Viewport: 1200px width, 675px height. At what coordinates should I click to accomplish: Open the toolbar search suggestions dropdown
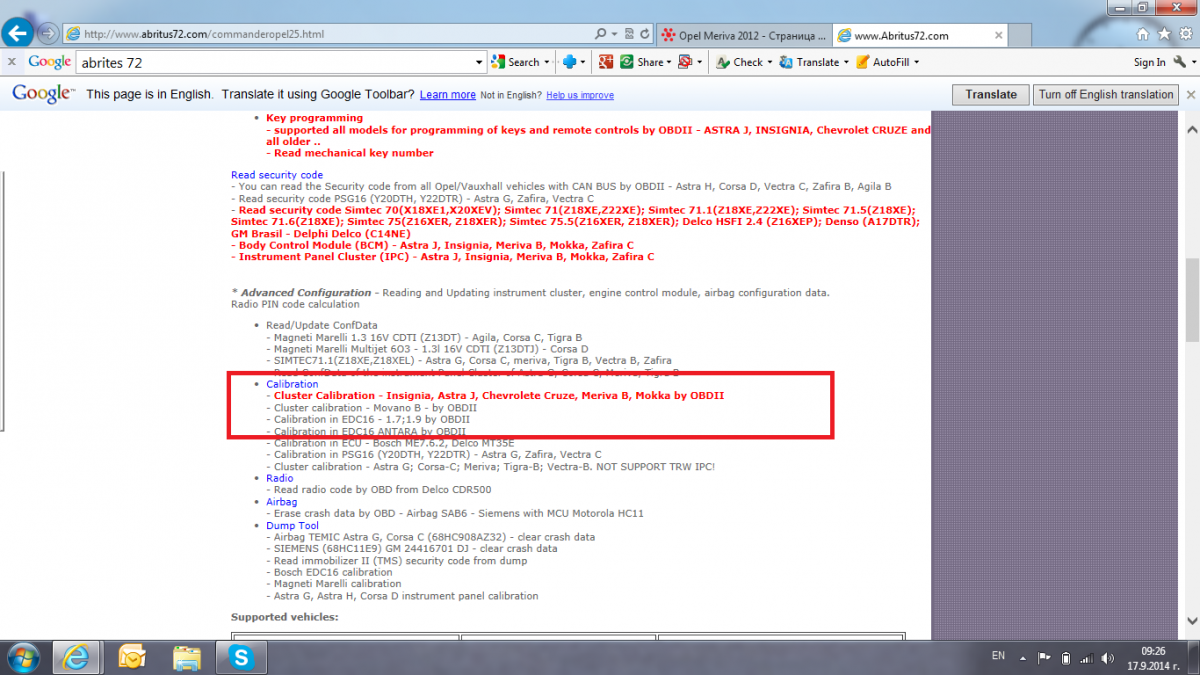click(478, 62)
